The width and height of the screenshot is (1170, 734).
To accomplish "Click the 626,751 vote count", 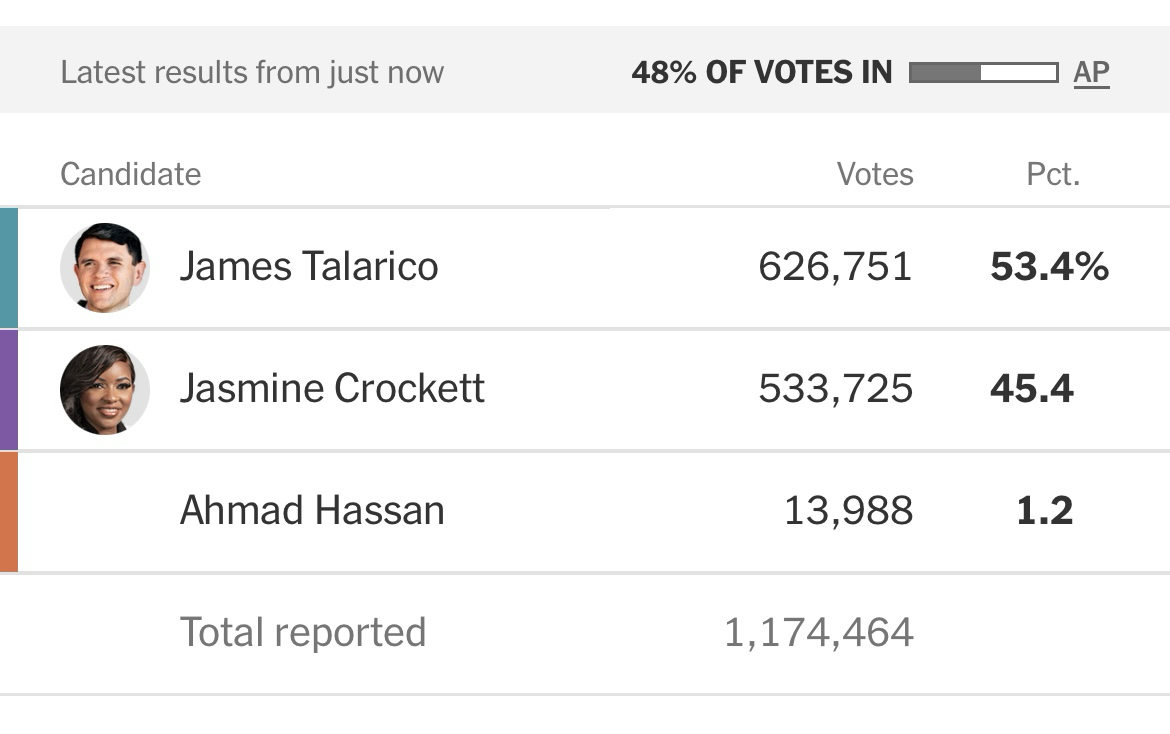I will tap(835, 267).
